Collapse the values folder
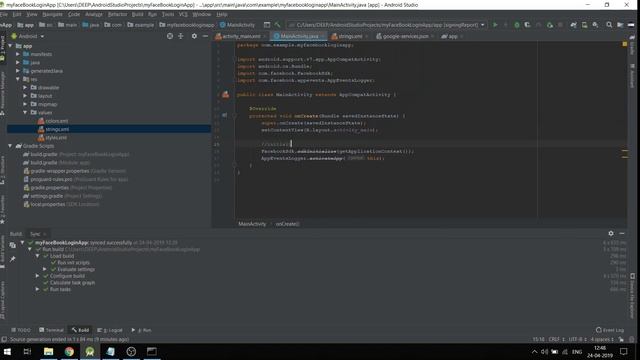The image size is (640, 360). (25, 112)
